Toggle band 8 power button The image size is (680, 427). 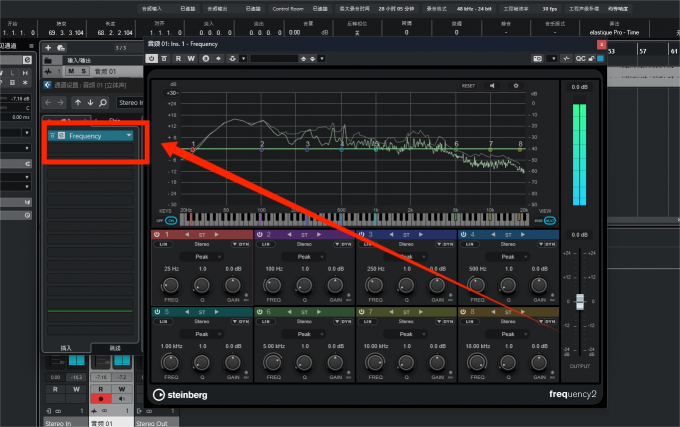pos(463,312)
